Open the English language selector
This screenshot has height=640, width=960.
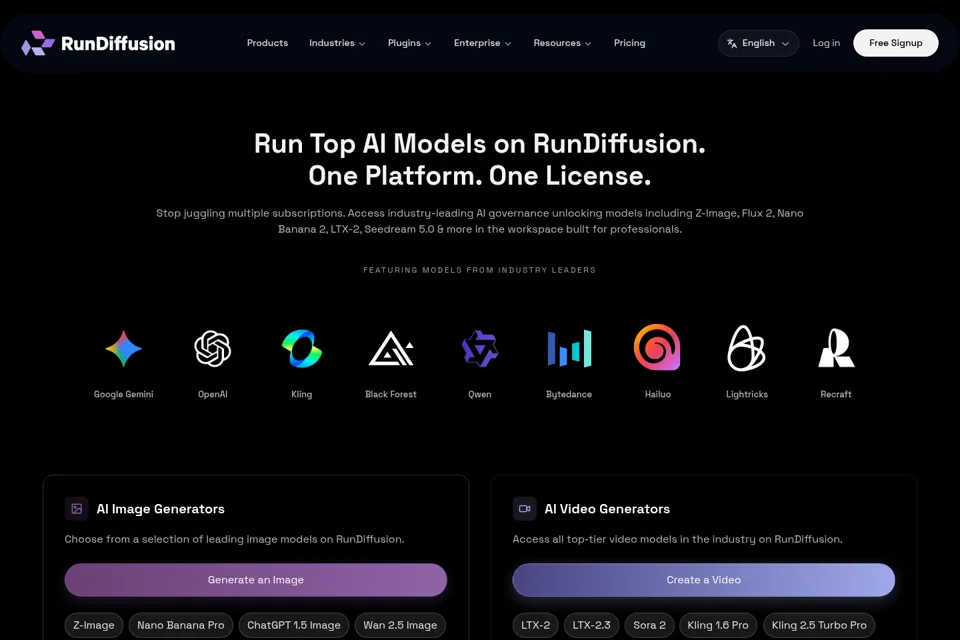(x=758, y=43)
